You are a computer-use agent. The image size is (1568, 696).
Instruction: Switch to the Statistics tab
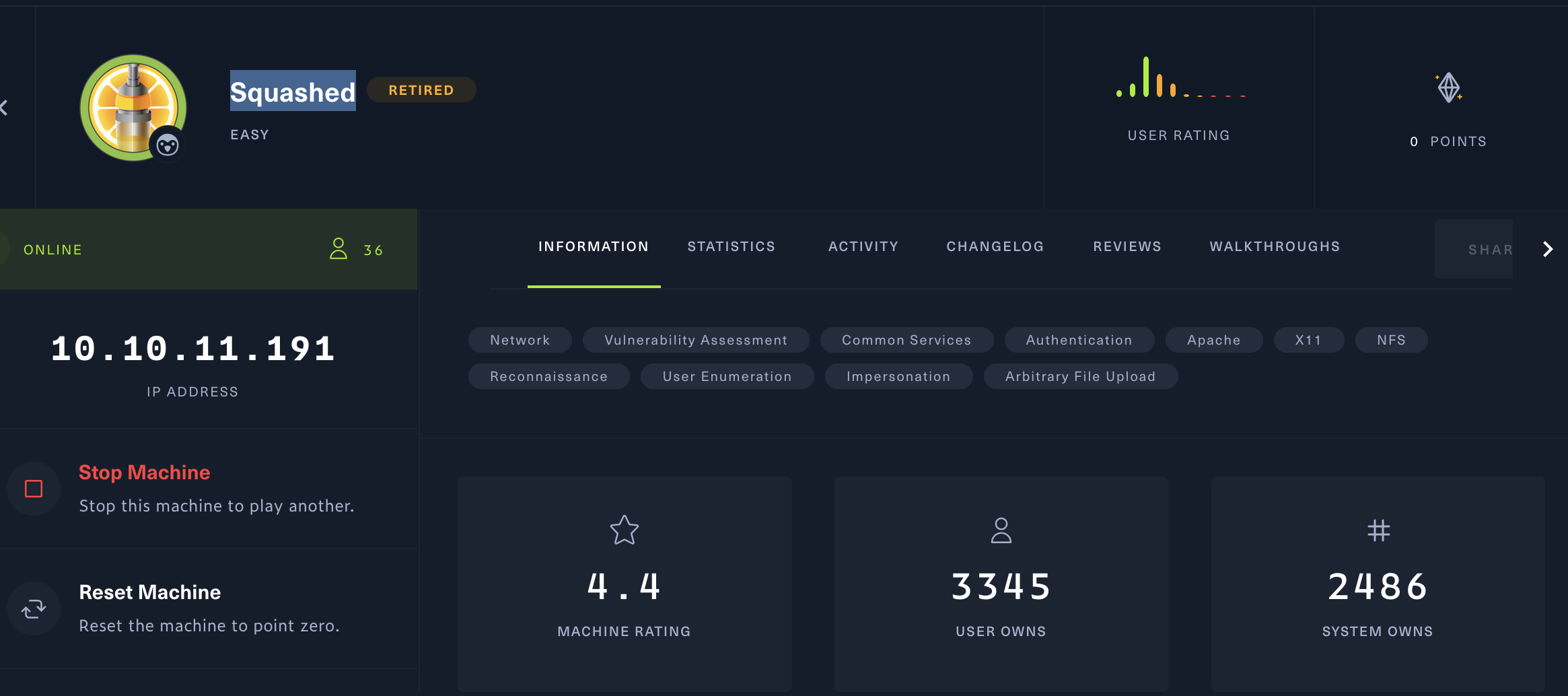click(x=732, y=246)
